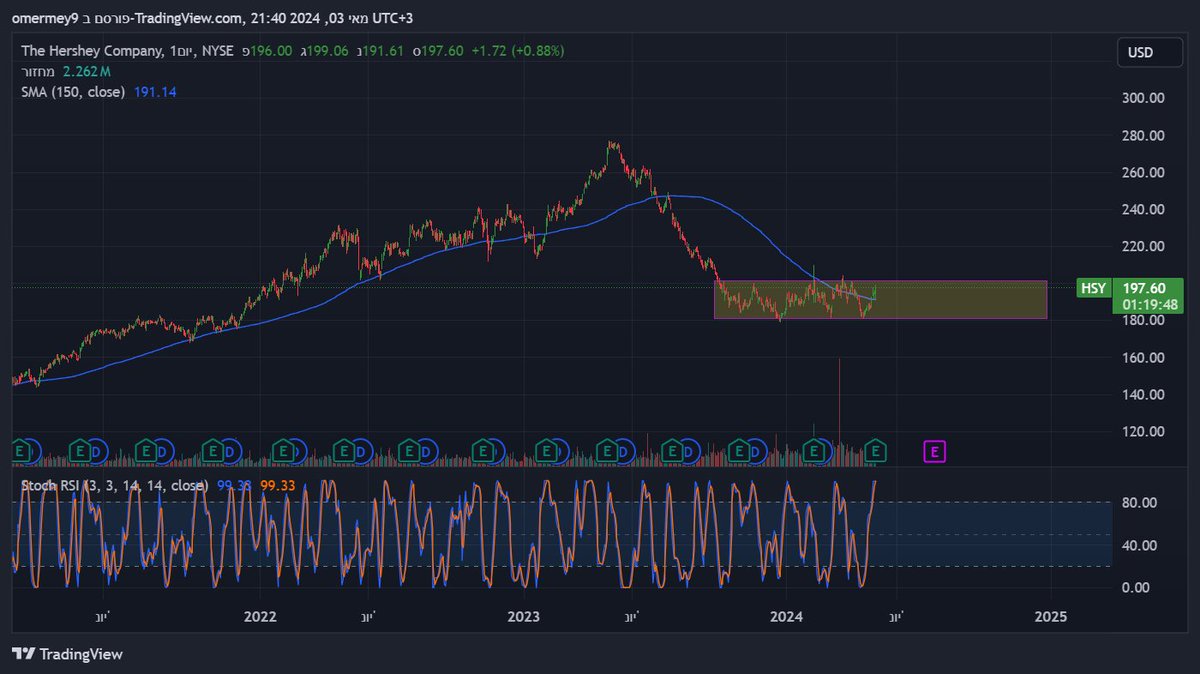
Task: Click the 120.00 price axis label
Action: 1144,431
